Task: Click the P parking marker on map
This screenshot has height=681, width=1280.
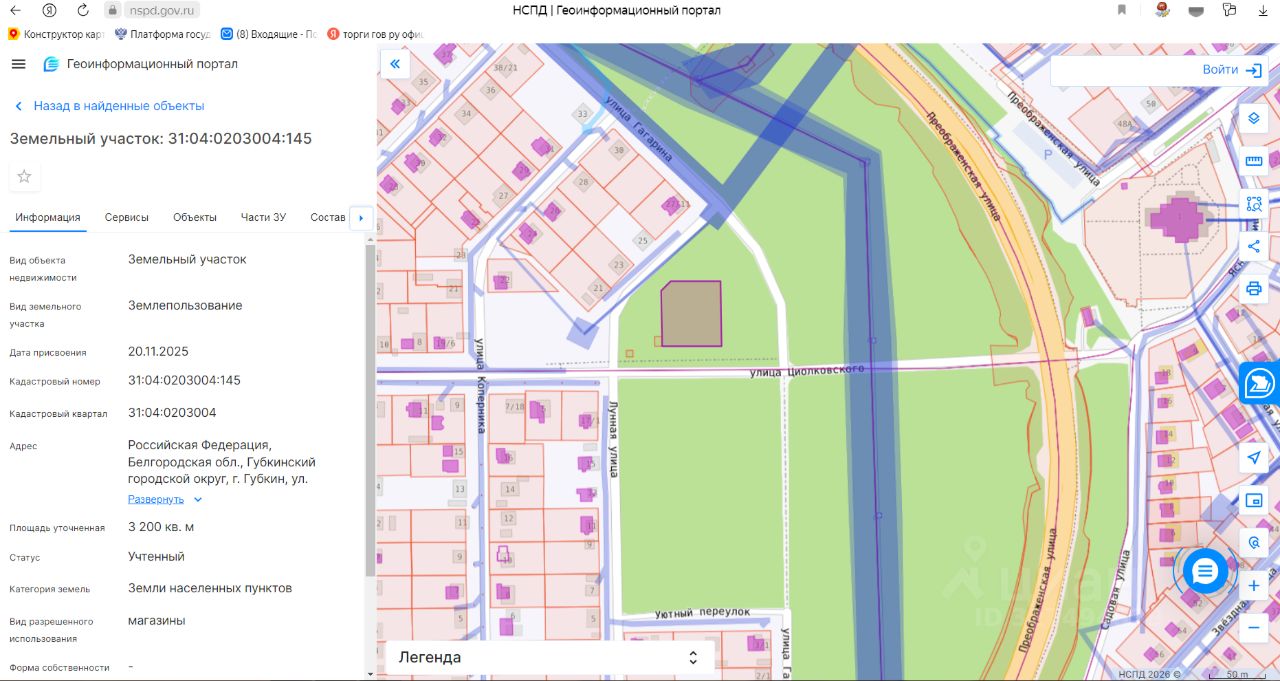Action: click(1047, 156)
